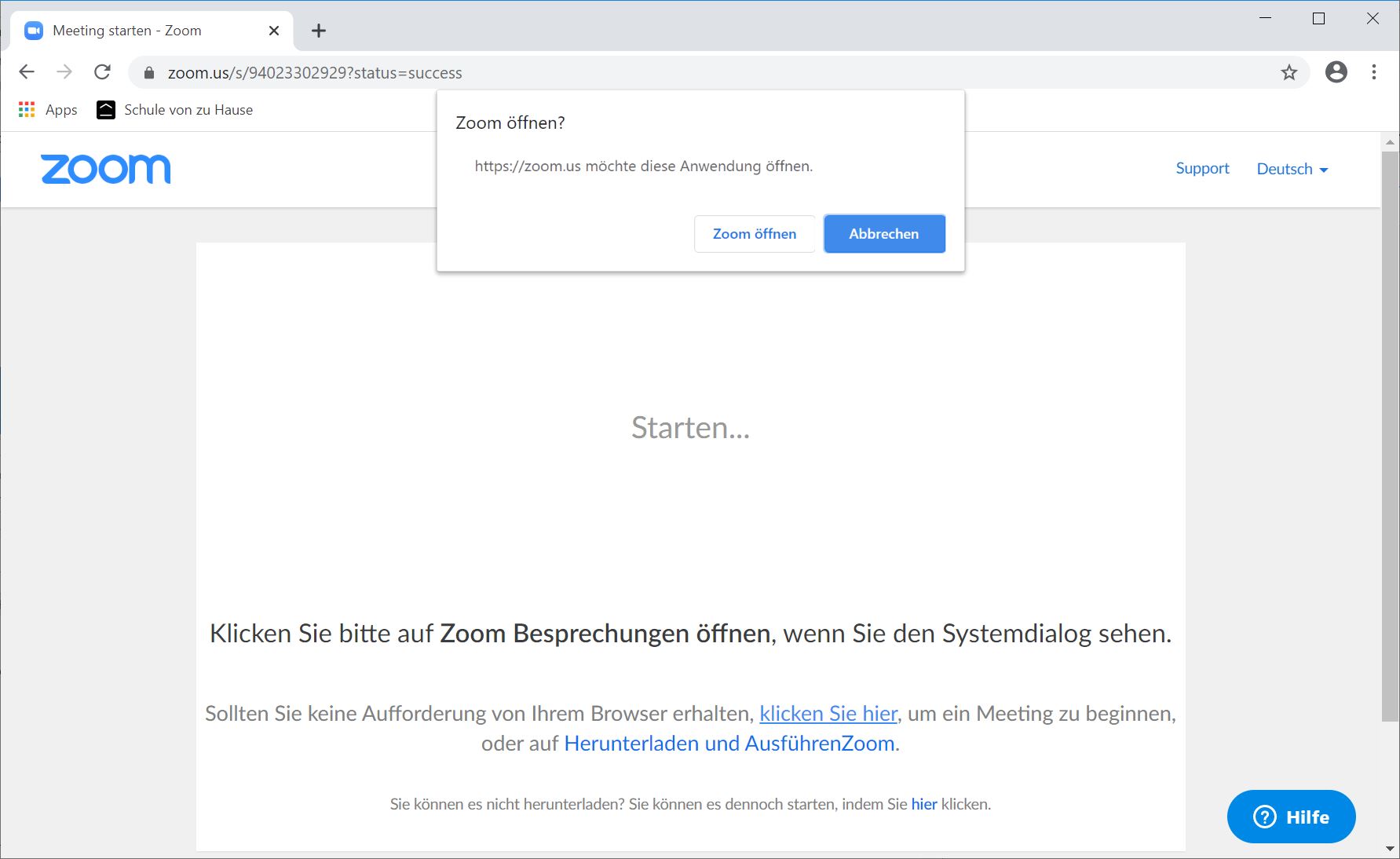Viewport: 1400px width, 859px height.
Task: Click the browser forward arrow
Action: (64, 72)
